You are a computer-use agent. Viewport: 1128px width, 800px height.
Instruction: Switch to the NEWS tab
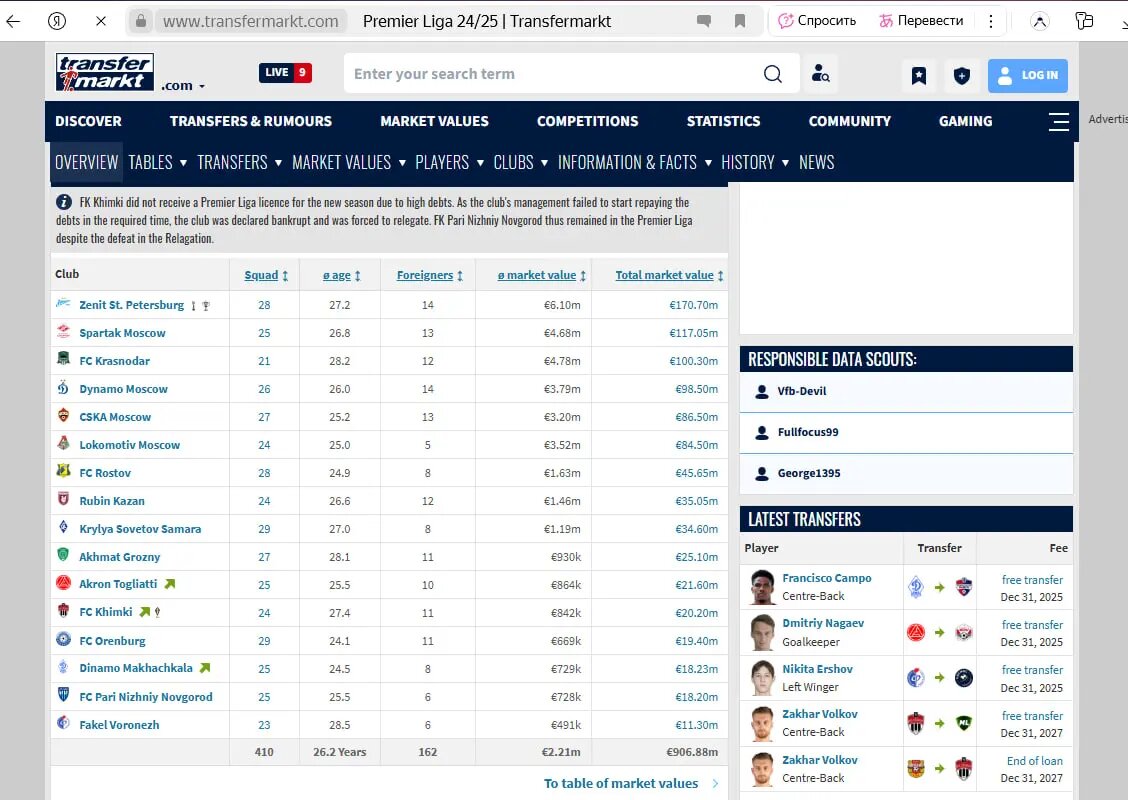(816, 162)
